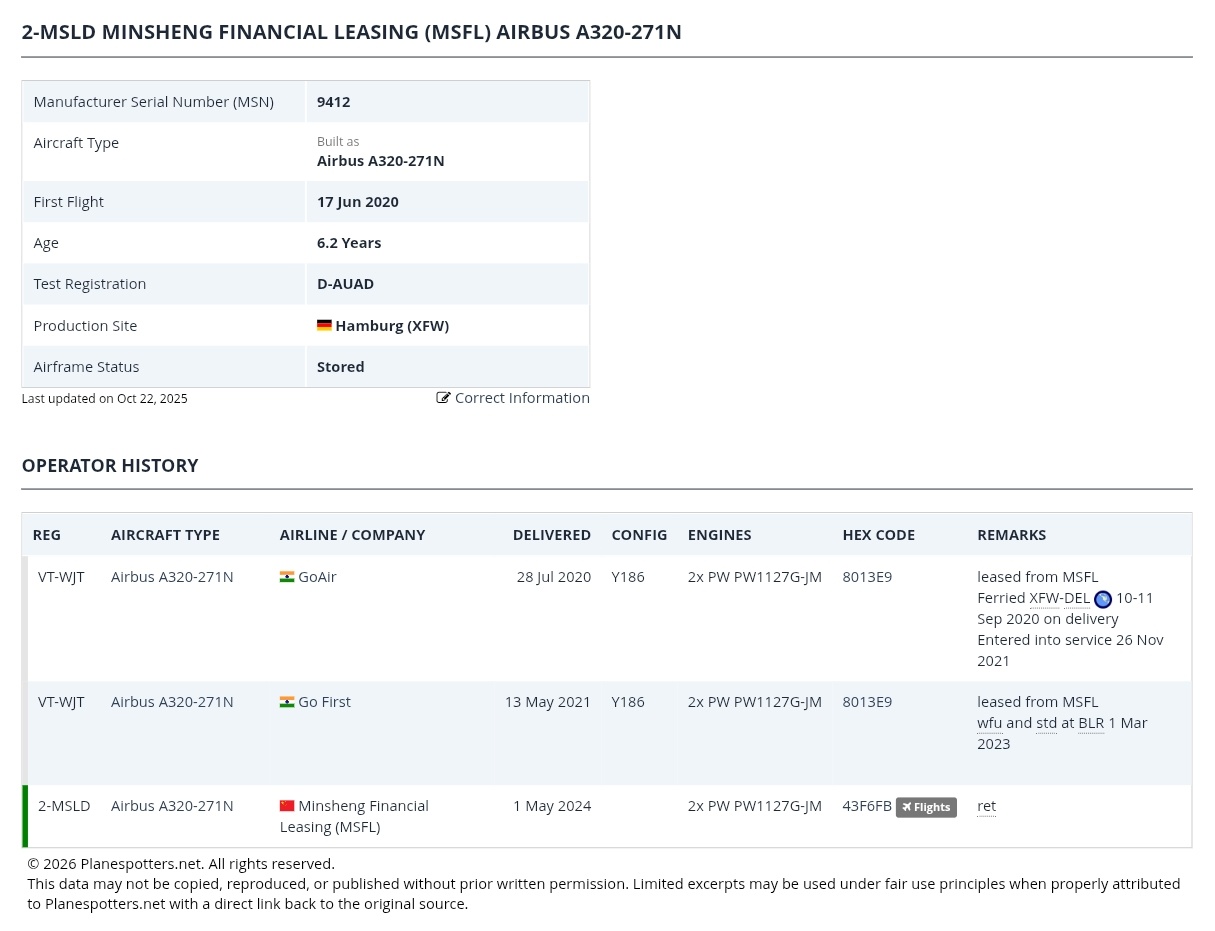Click the India flag next to GoAir
Image resolution: width=1215 pixels, height=931 pixels.
pyautogui.click(x=287, y=577)
